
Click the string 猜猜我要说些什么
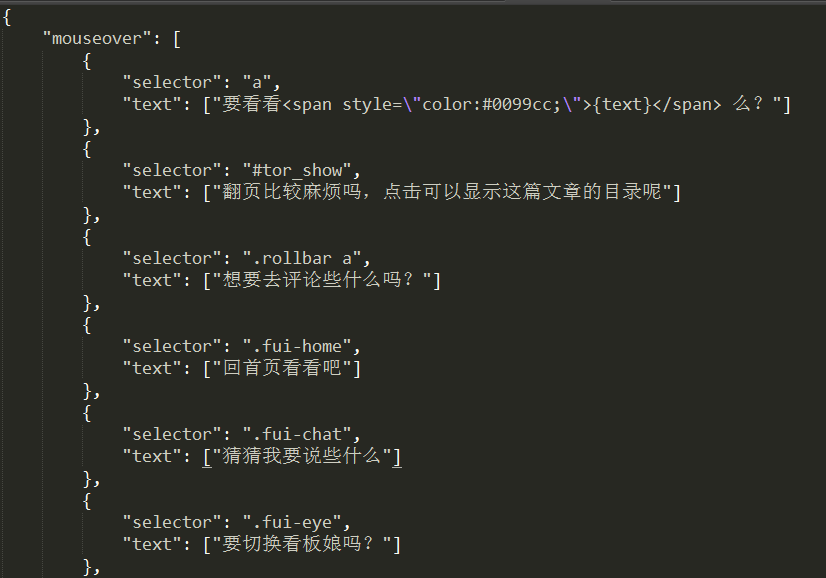[x=302, y=456]
